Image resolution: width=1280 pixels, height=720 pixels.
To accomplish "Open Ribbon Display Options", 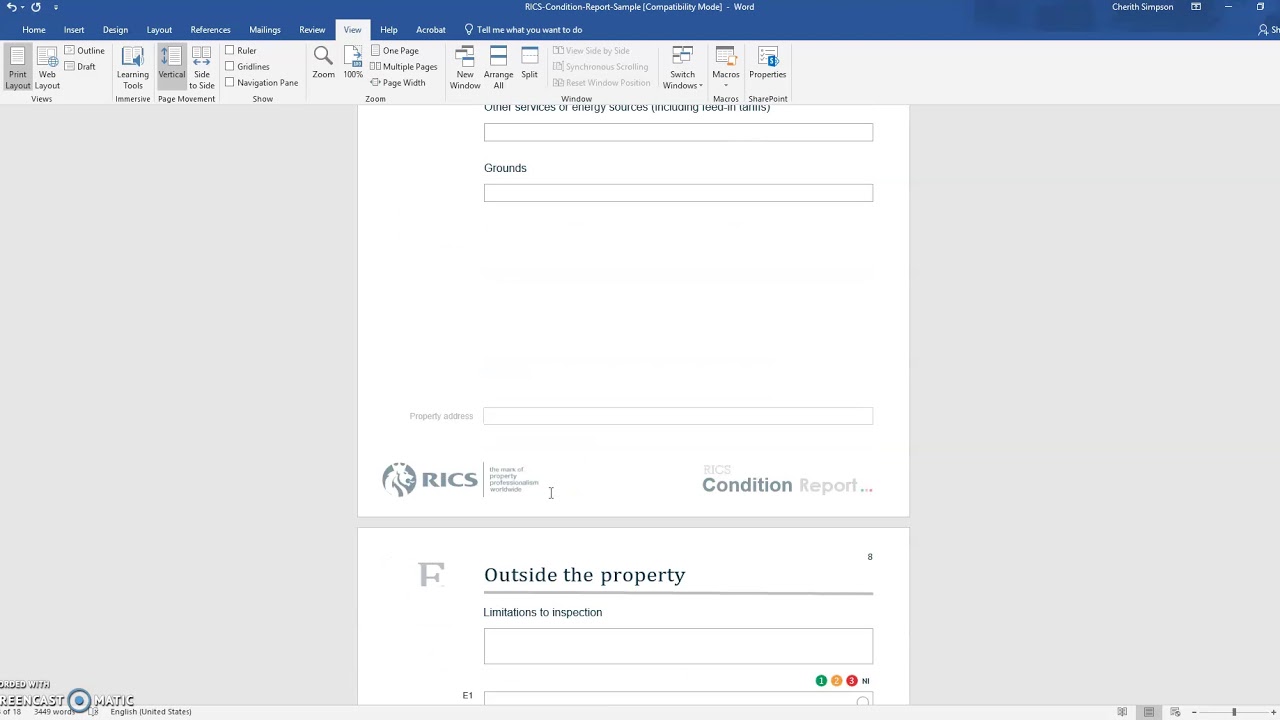I will pyautogui.click(x=1196, y=7).
